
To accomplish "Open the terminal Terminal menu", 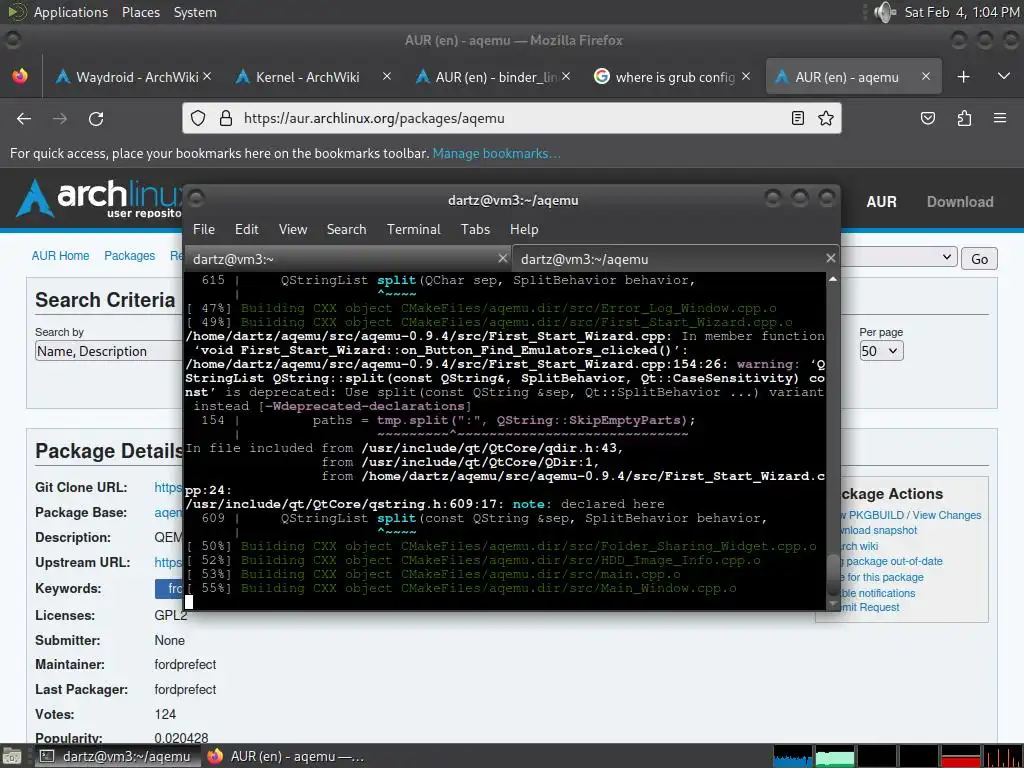I will 413,229.
